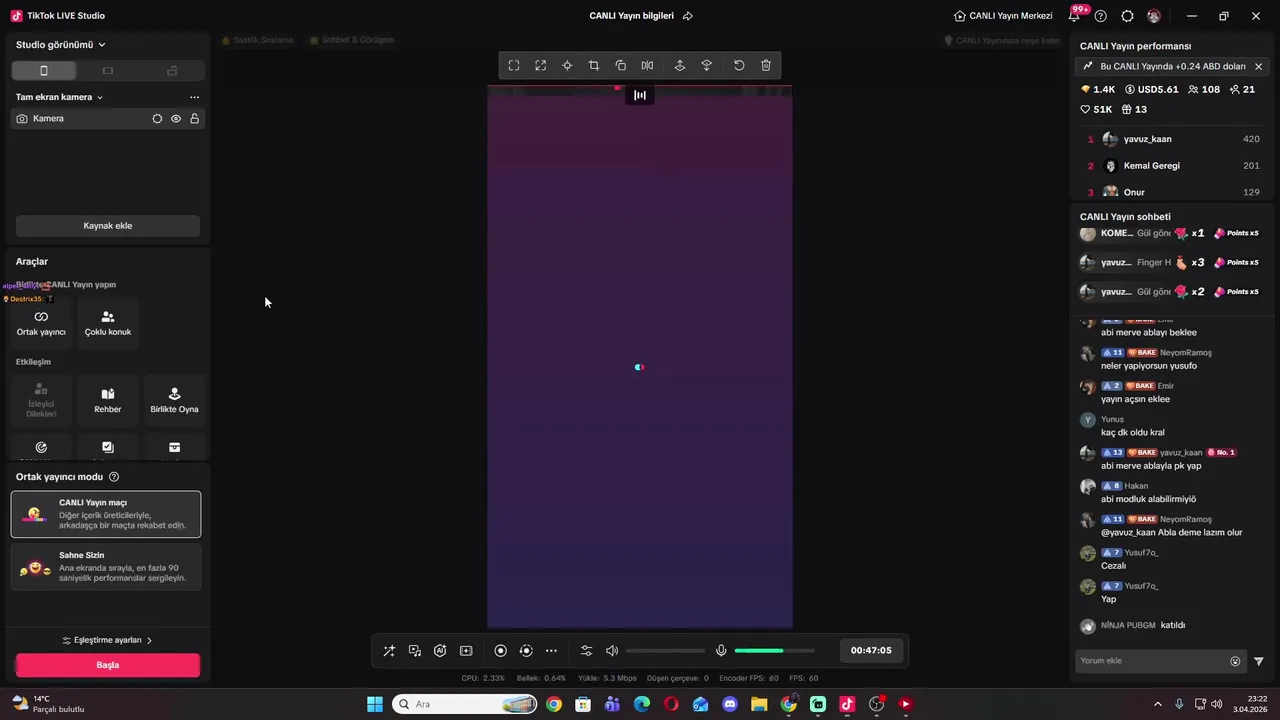Open the settings gear icon in title bar
The width and height of the screenshot is (1280, 720).
(x=1127, y=16)
